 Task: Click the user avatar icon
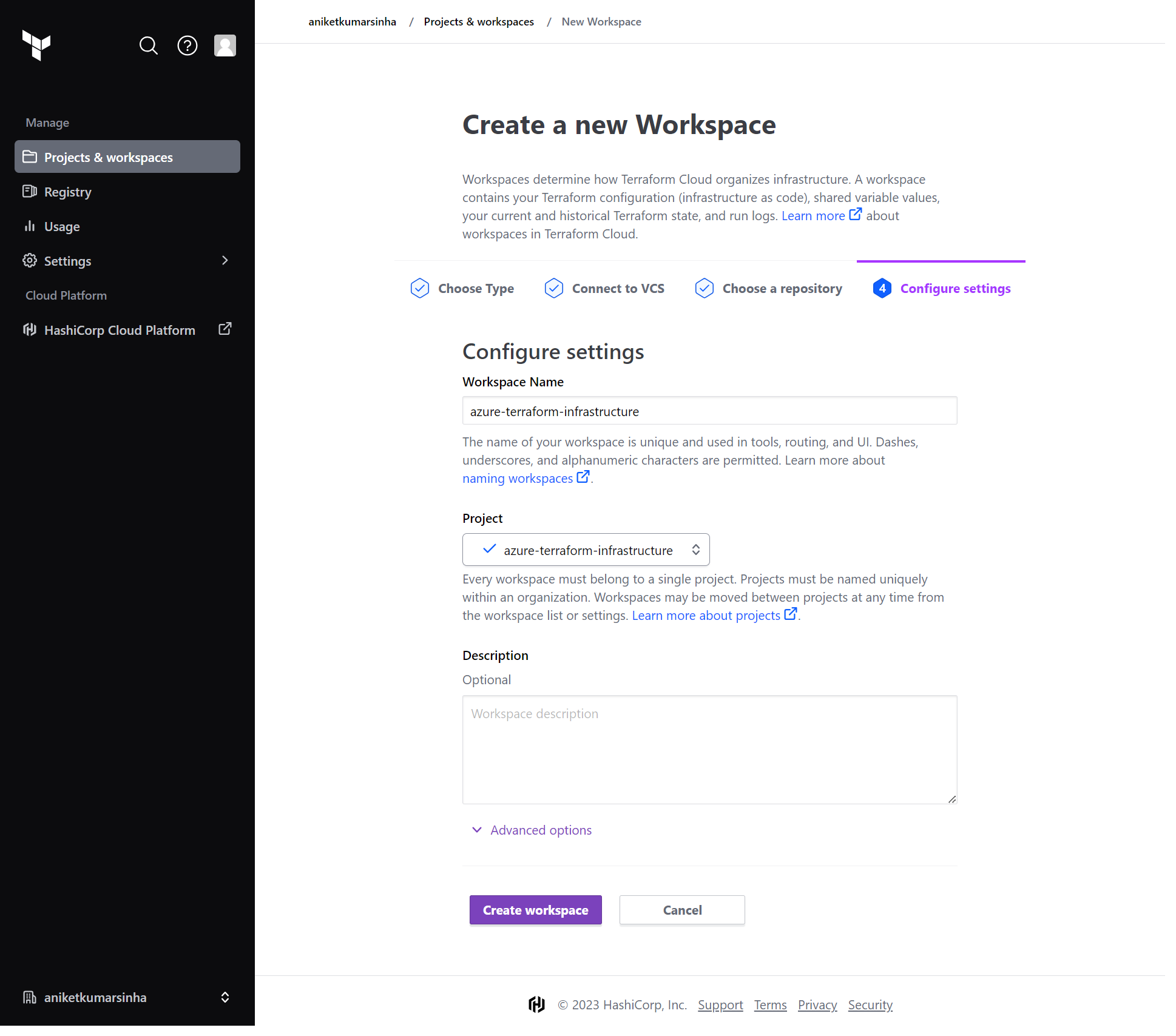pos(225,45)
